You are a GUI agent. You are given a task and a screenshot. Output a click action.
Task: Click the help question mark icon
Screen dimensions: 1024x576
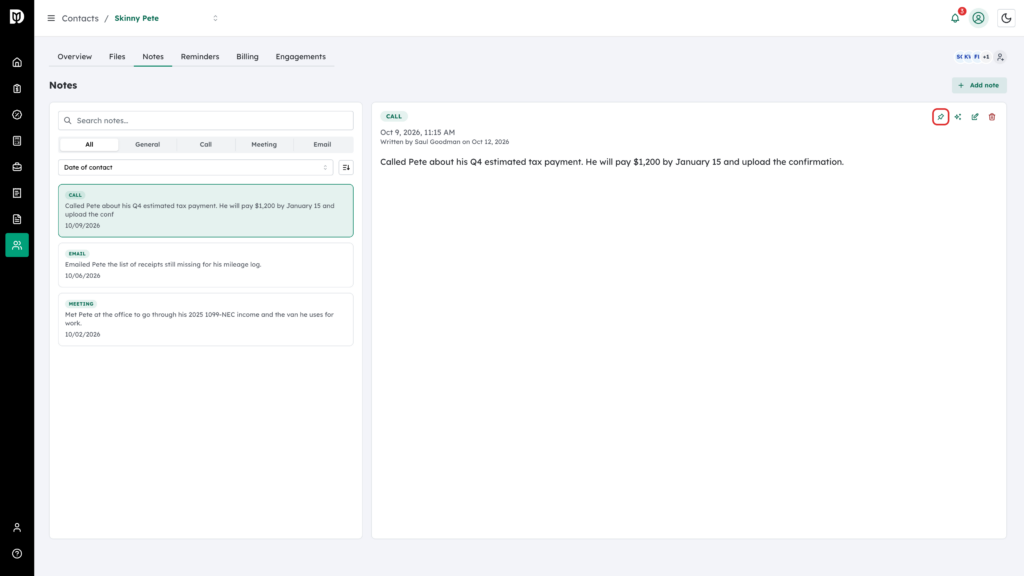[x=17, y=554]
